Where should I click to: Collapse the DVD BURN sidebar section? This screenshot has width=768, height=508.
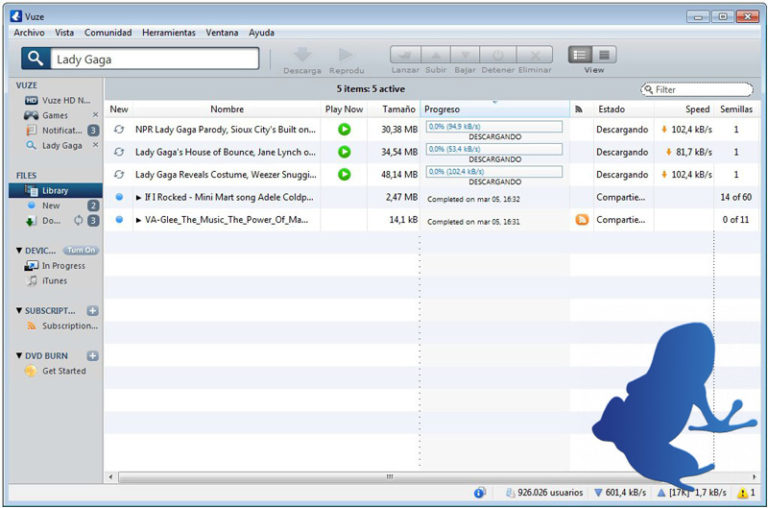[x=20, y=355]
